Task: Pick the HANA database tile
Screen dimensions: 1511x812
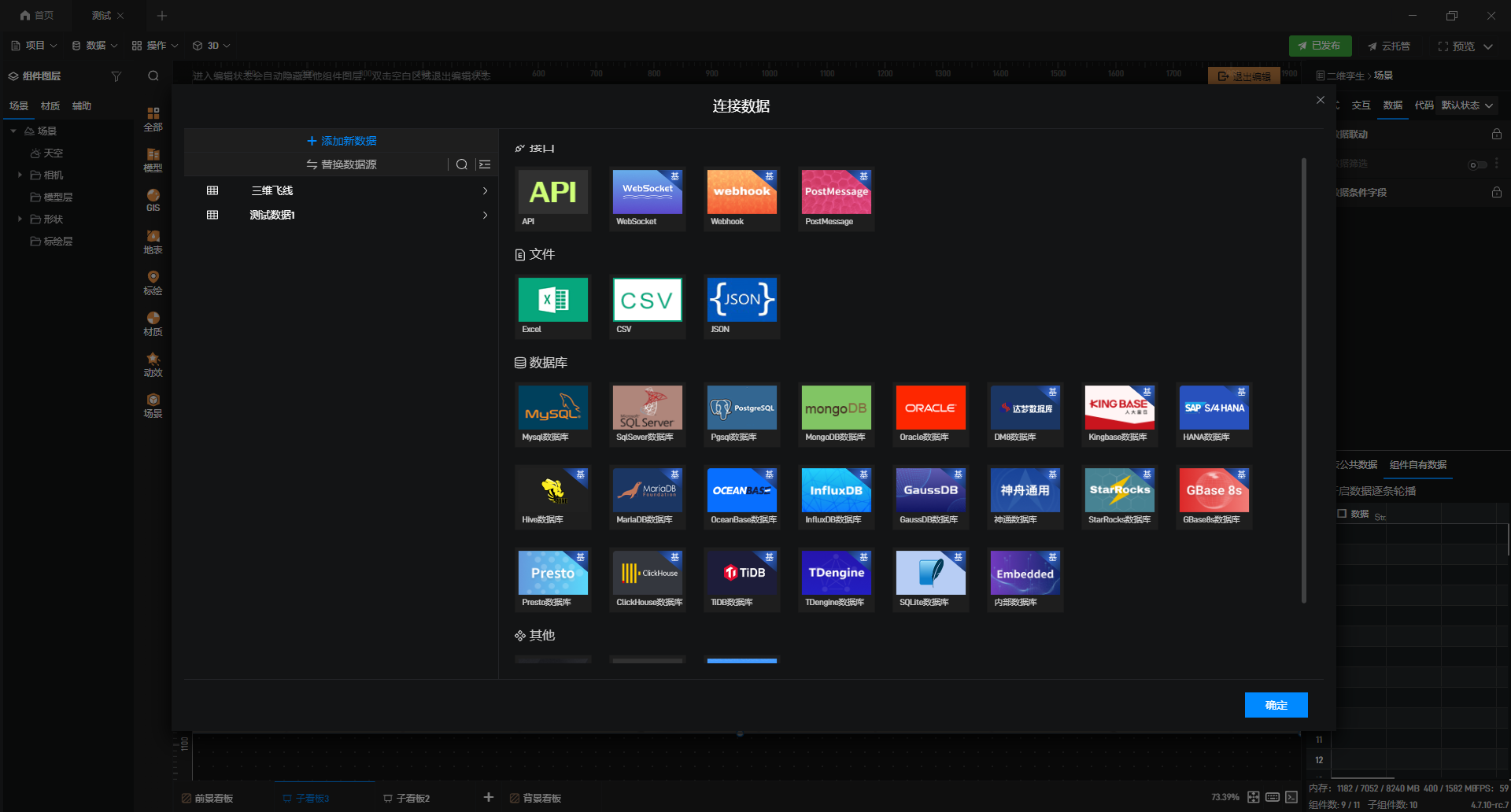Action: click(x=1214, y=415)
